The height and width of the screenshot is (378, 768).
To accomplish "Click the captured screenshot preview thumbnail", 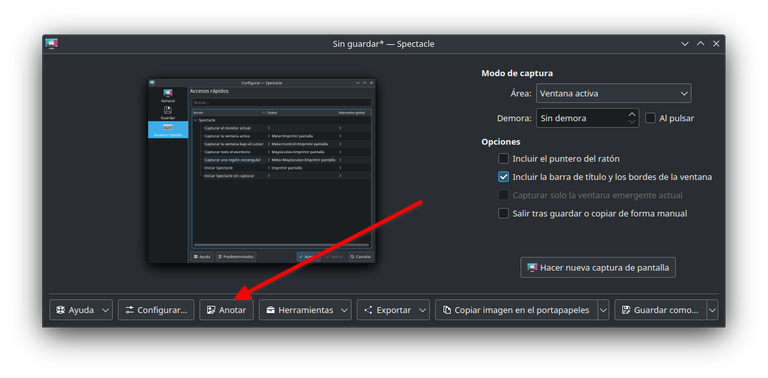I will click(x=262, y=171).
